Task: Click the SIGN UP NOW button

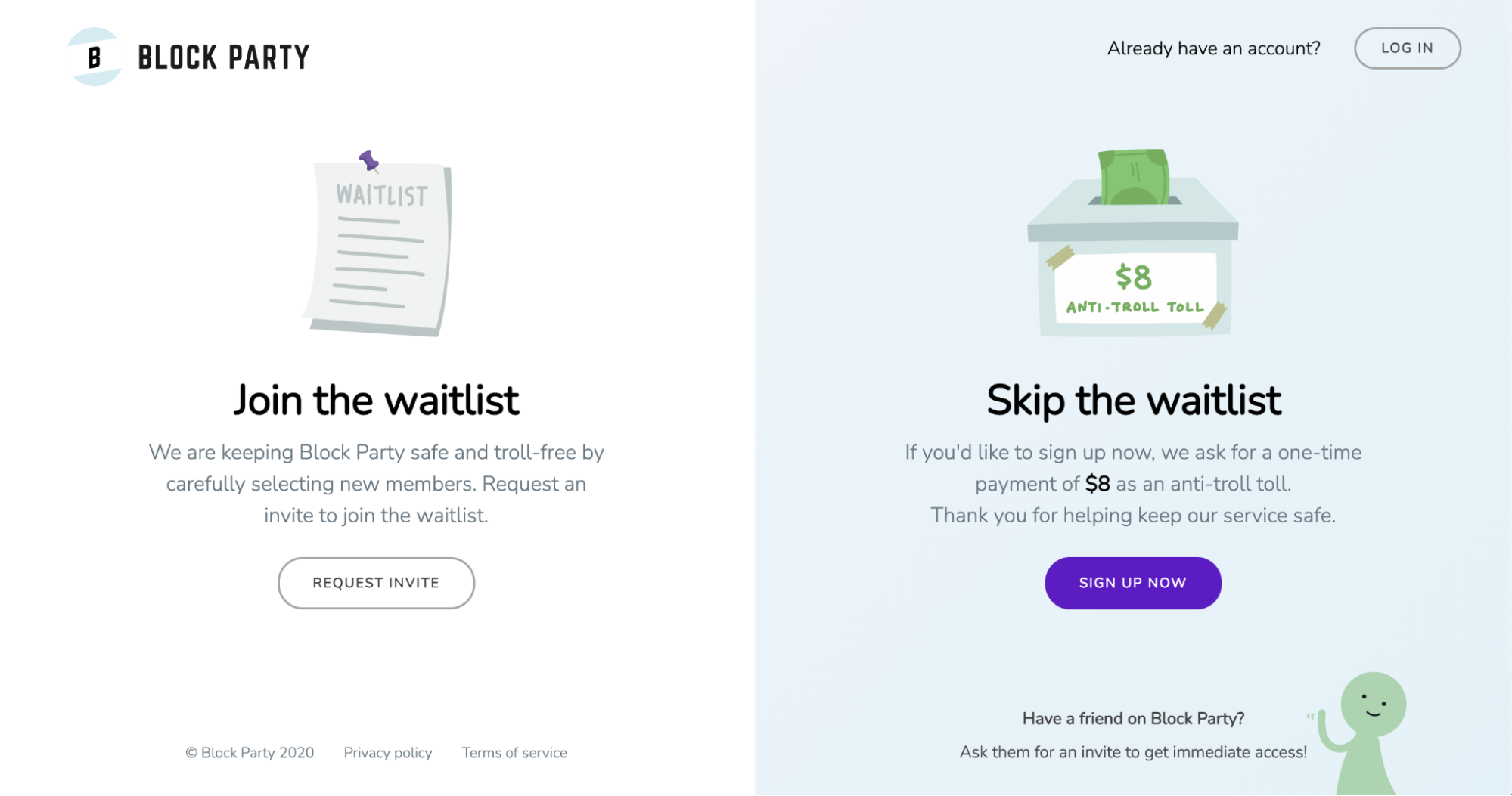Action: (1132, 583)
